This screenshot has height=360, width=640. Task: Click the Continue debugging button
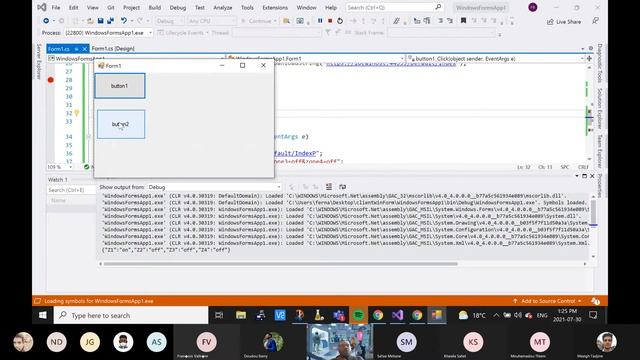259,21
